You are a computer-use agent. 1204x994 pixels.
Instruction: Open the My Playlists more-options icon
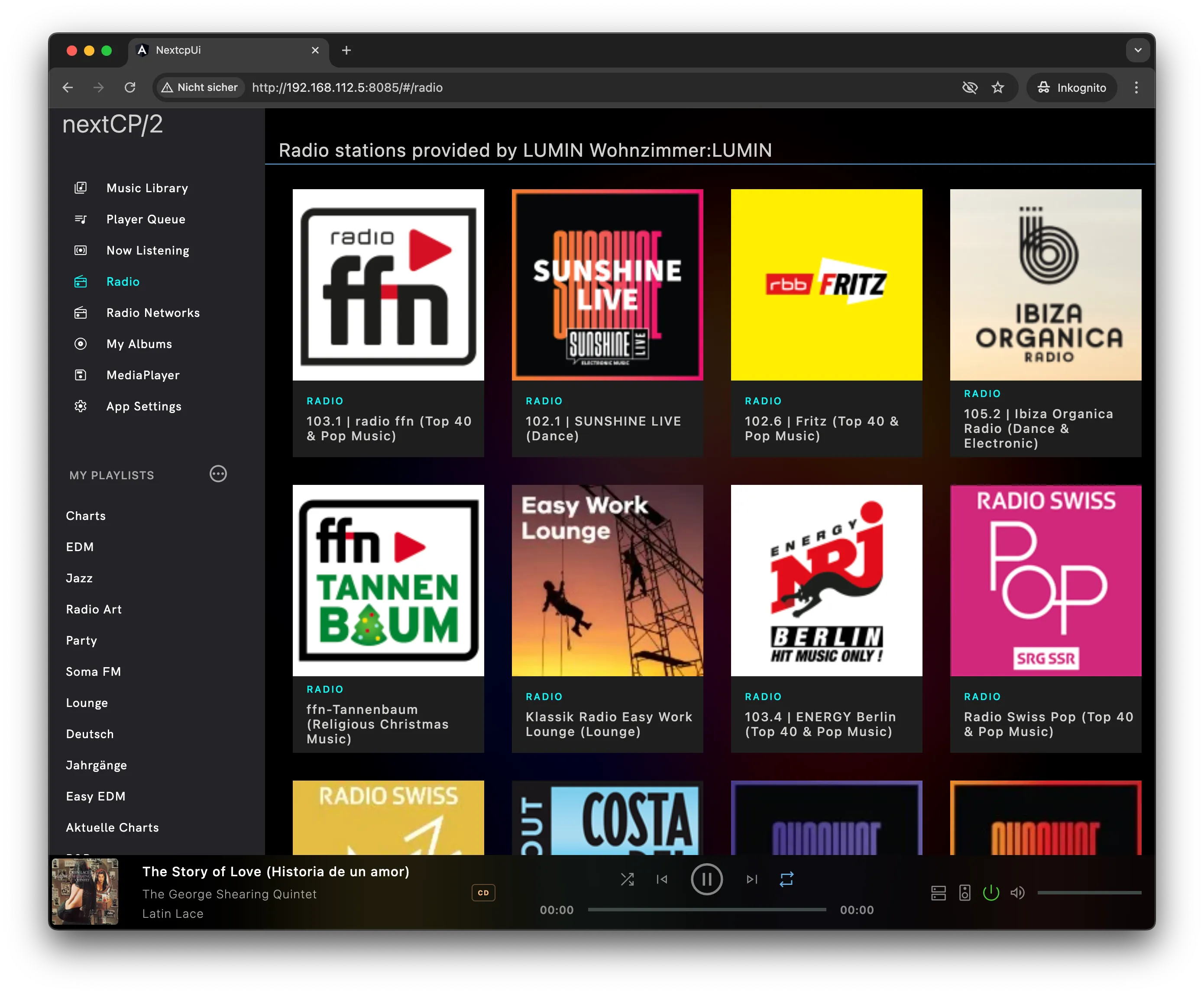click(x=218, y=474)
